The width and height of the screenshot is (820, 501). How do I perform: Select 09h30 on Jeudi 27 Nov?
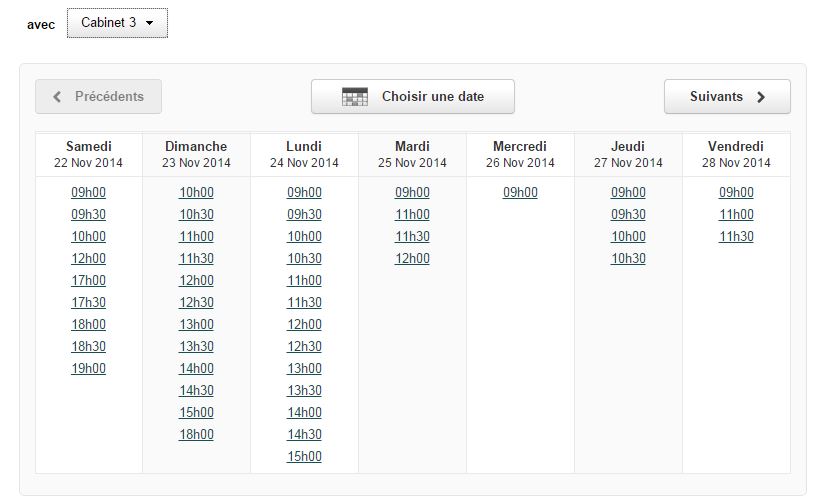click(629, 214)
